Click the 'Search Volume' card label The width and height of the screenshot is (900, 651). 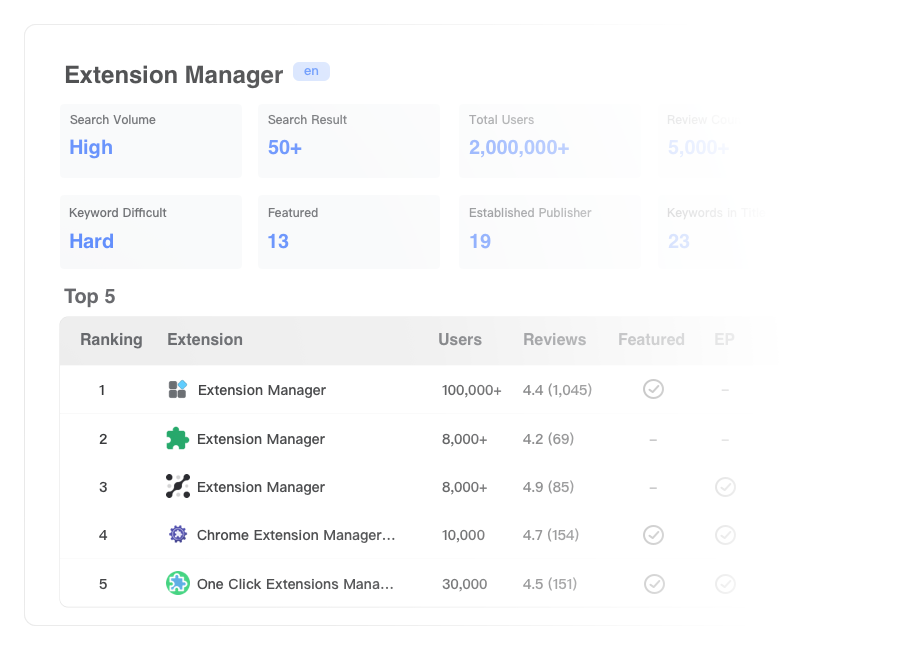112,119
